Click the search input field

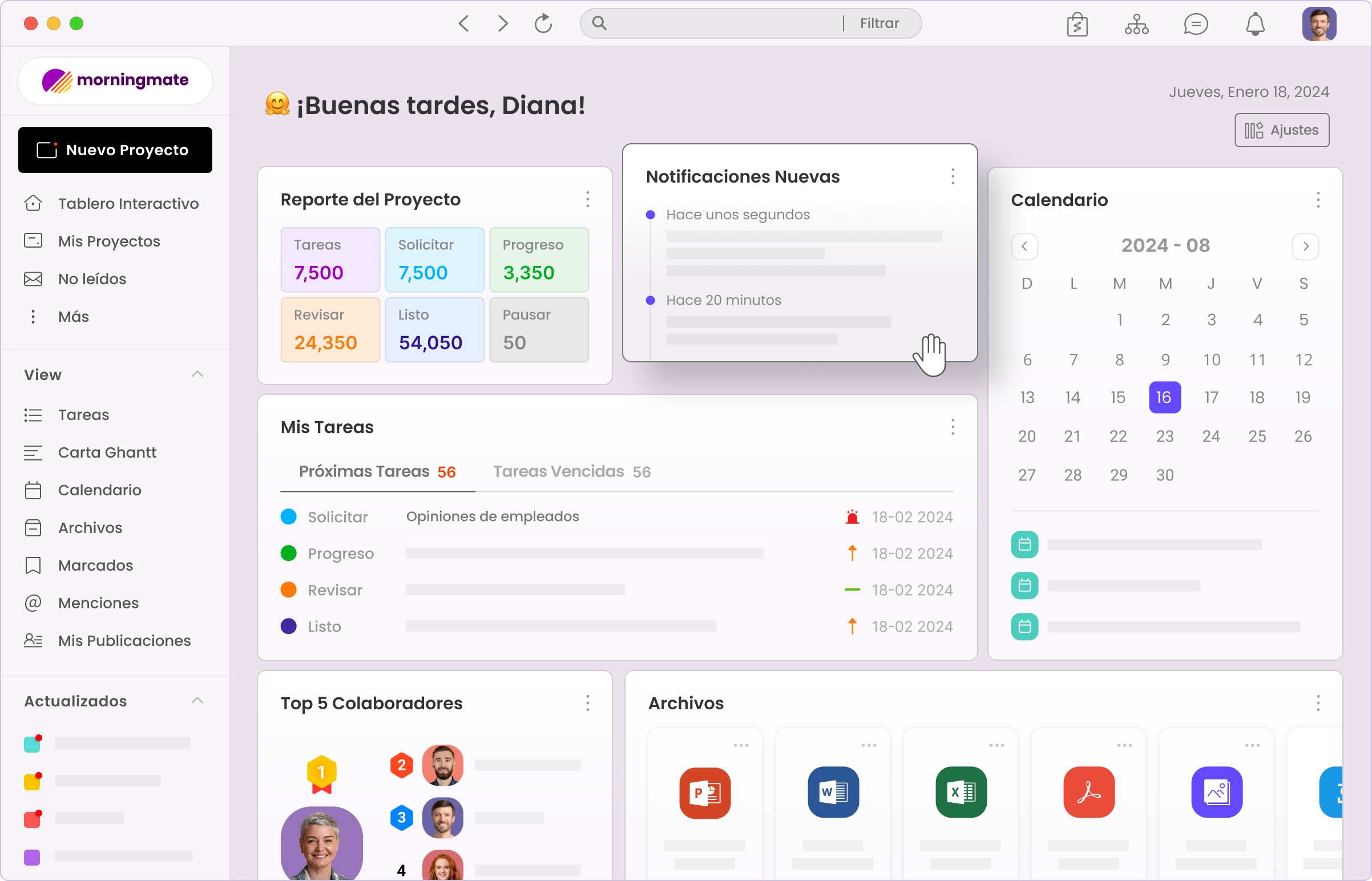(x=721, y=23)
